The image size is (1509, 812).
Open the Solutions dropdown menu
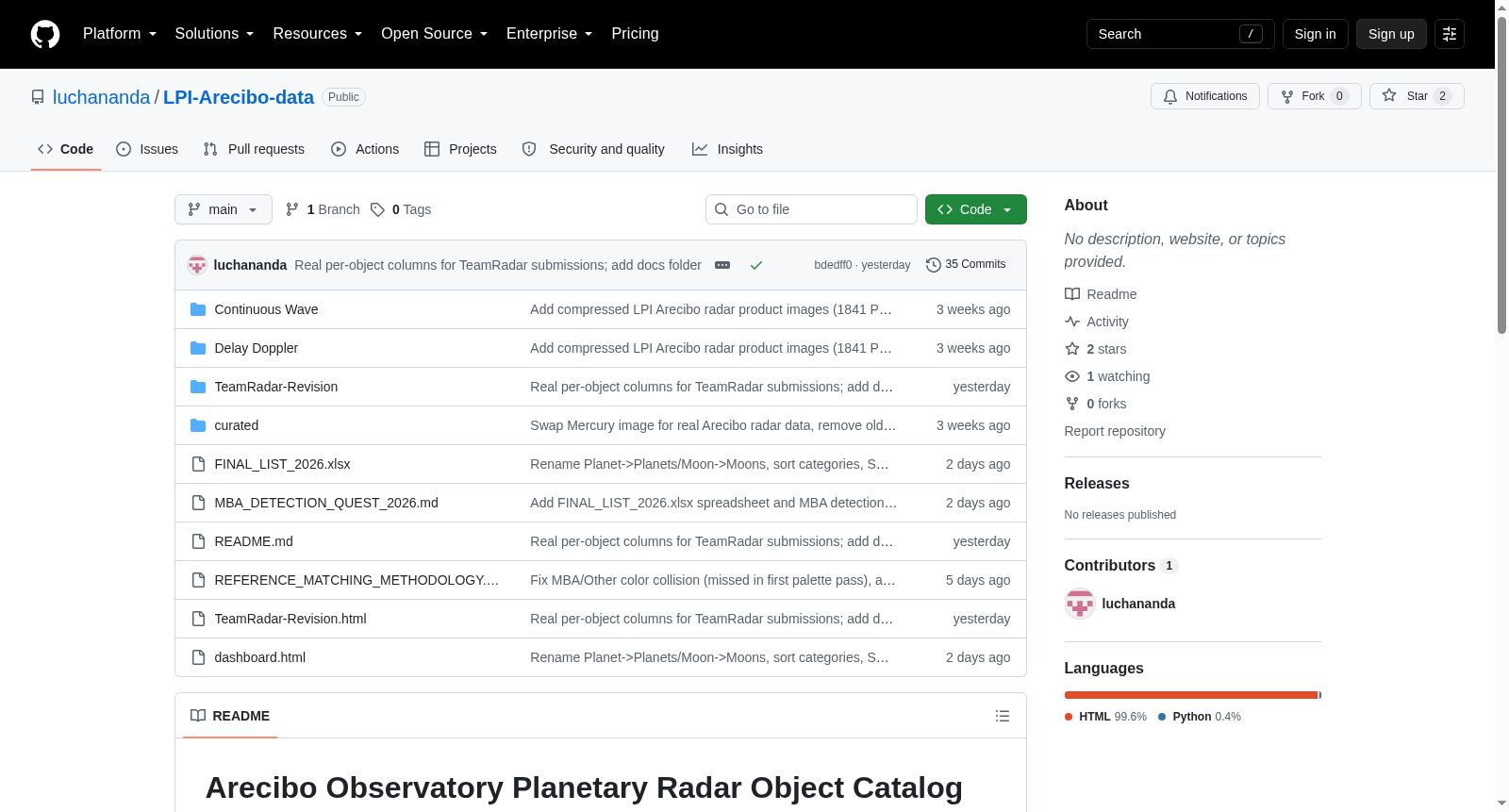click(x=214, y=34)
